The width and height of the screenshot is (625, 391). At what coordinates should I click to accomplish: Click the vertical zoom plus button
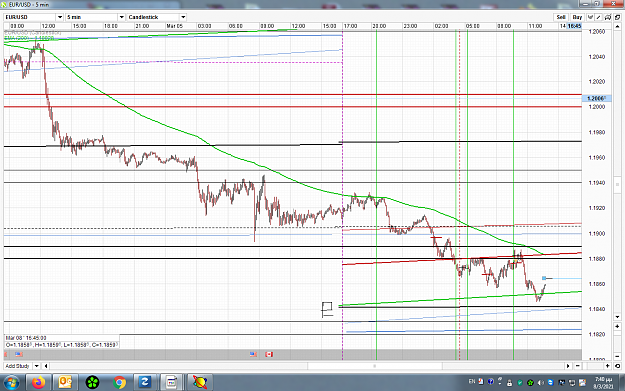tap(617, 326)
